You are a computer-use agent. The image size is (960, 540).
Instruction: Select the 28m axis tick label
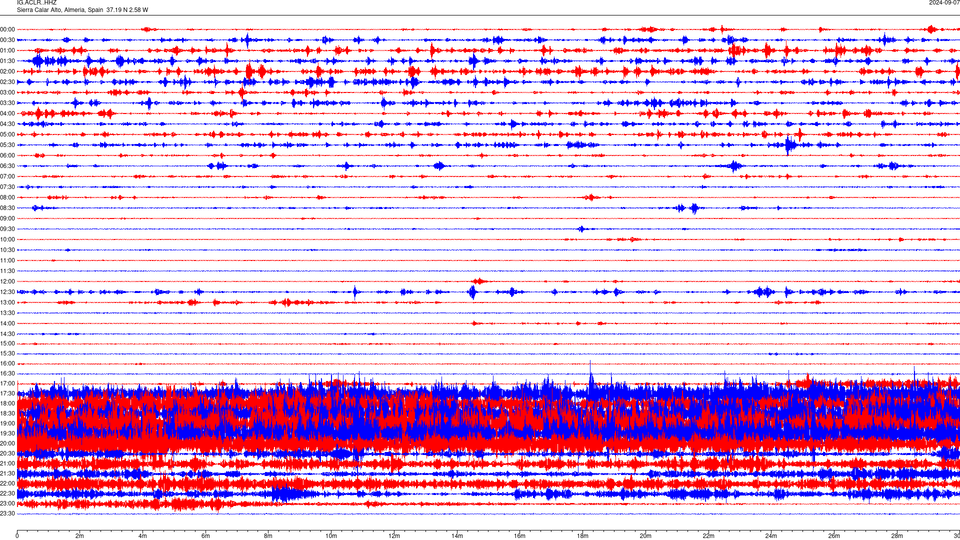(897, 536)
